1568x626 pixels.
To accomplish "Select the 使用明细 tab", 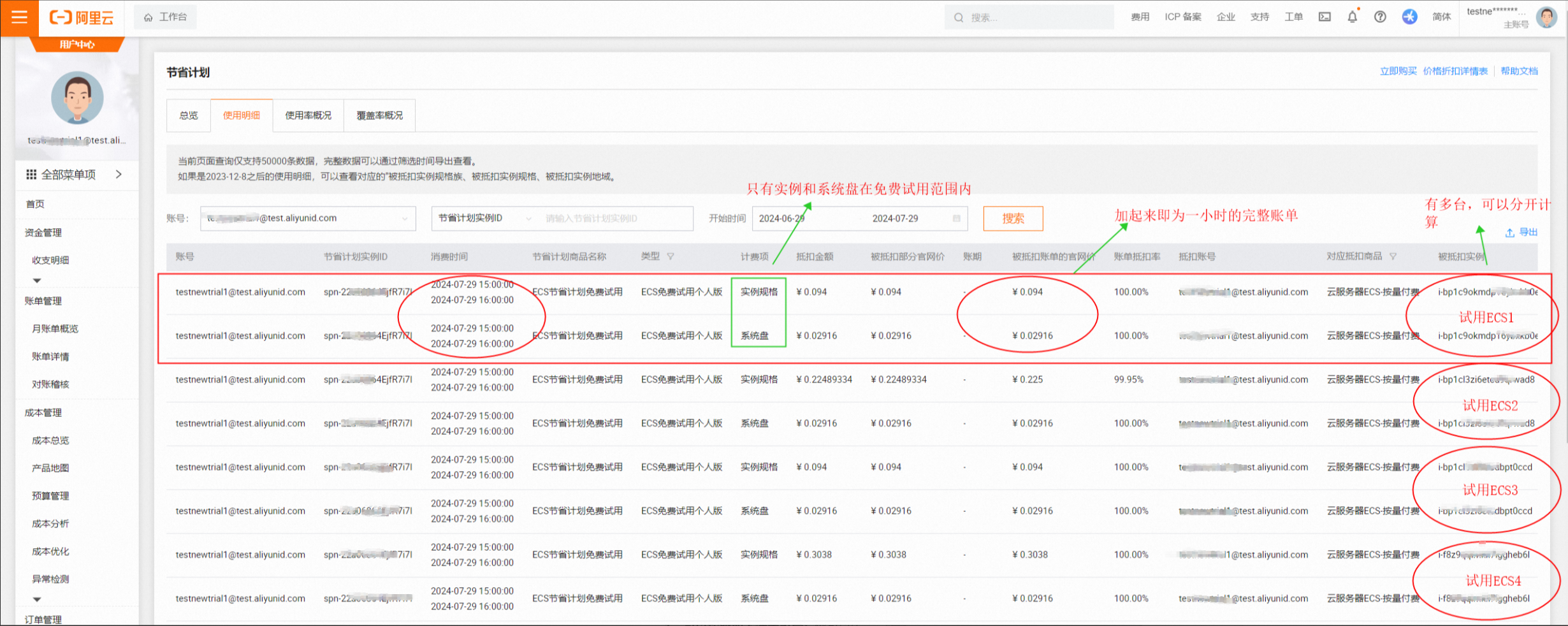I will pyautogui.click(x=242, y=115).
